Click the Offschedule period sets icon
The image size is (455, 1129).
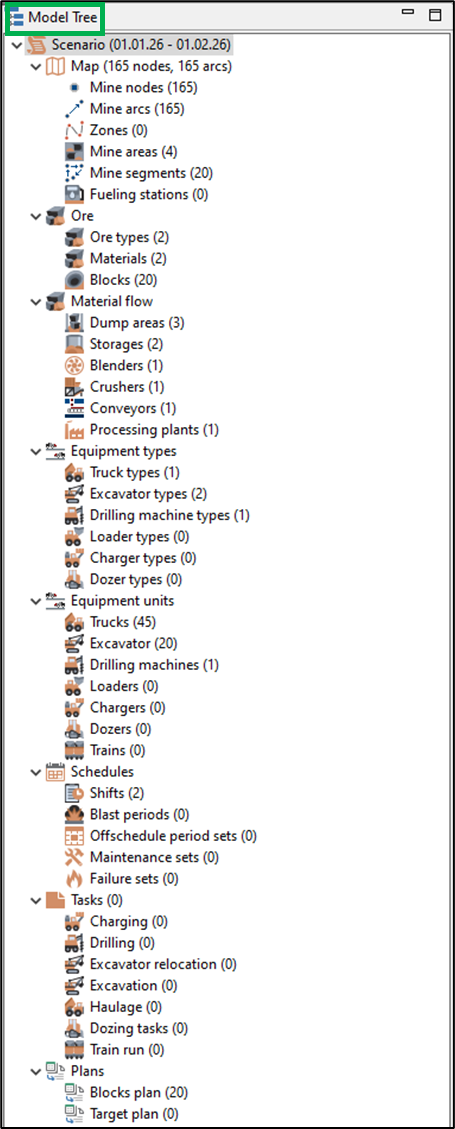tap(74, 836)
